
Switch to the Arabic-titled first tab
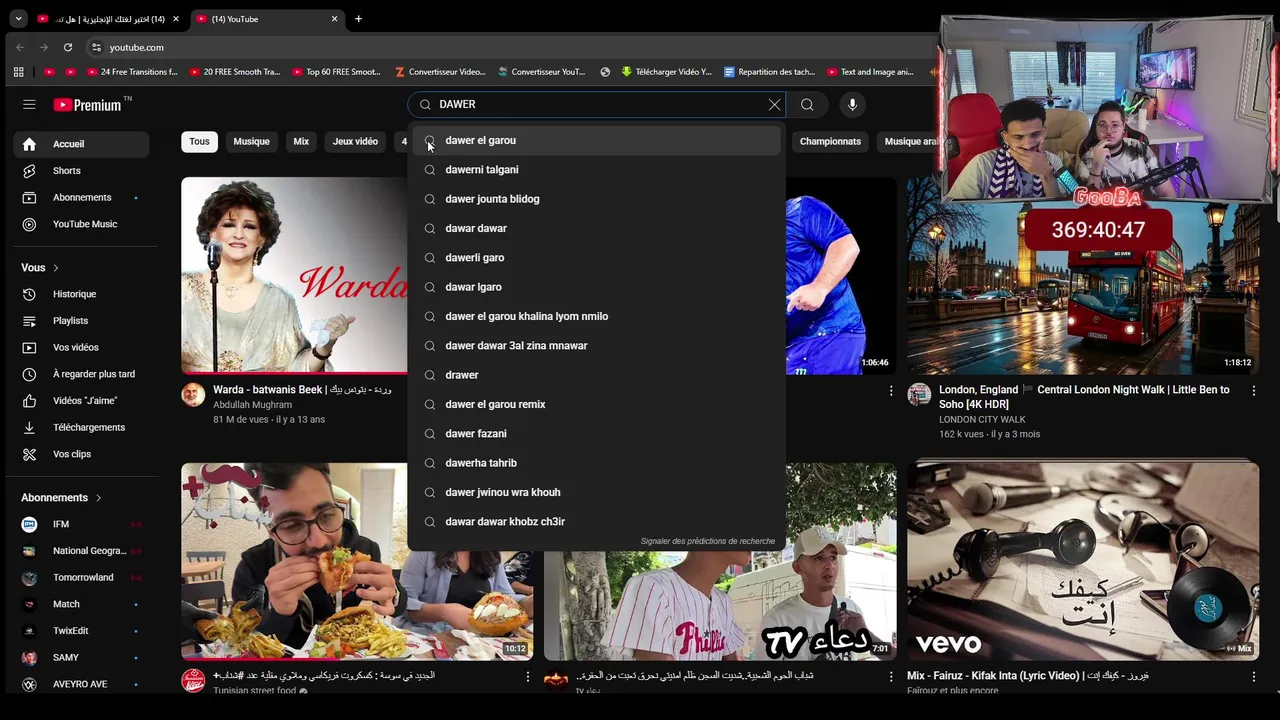(x=109, y=19)
